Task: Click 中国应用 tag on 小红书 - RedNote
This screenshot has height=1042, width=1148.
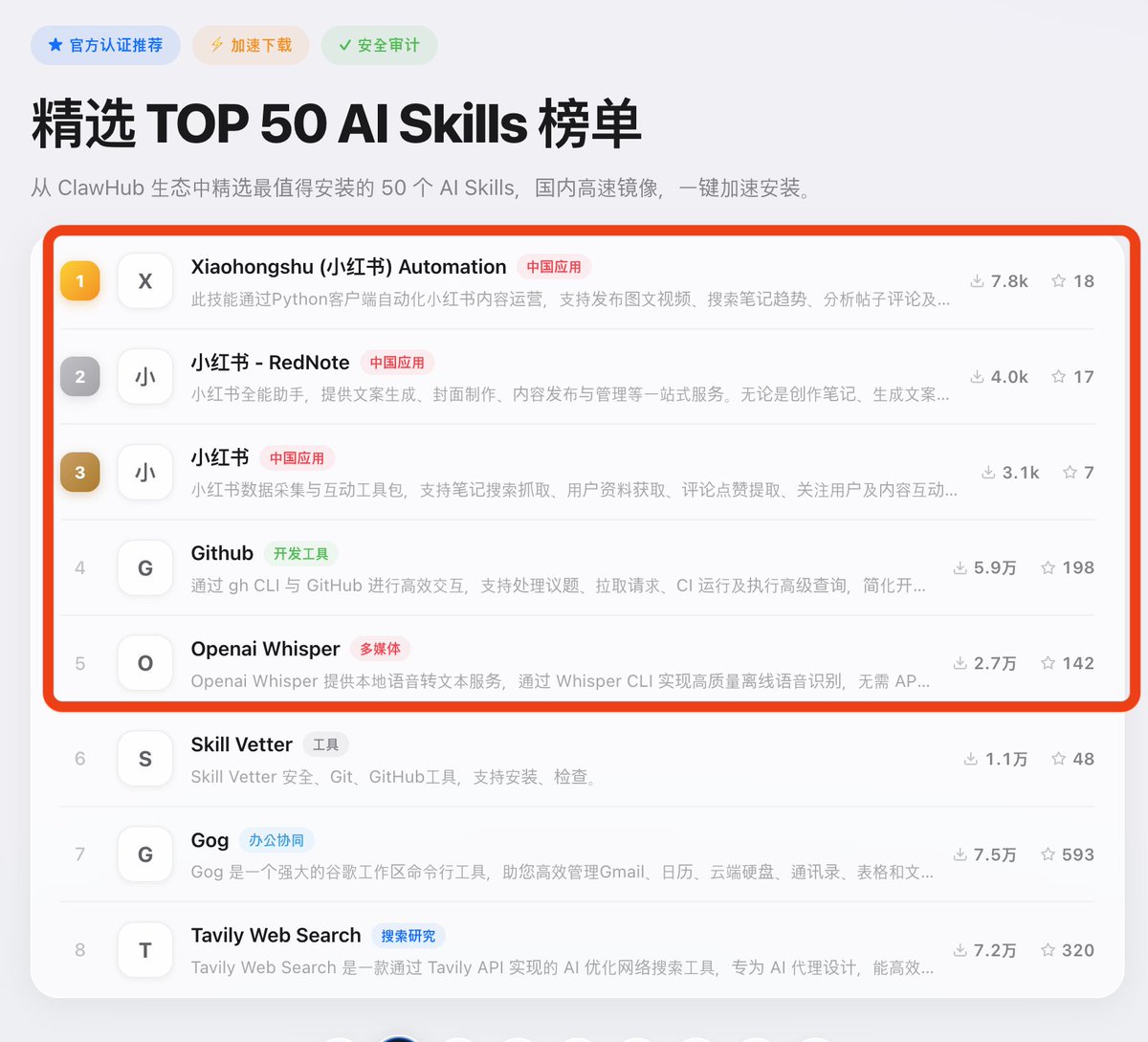Action: point(397,363)
